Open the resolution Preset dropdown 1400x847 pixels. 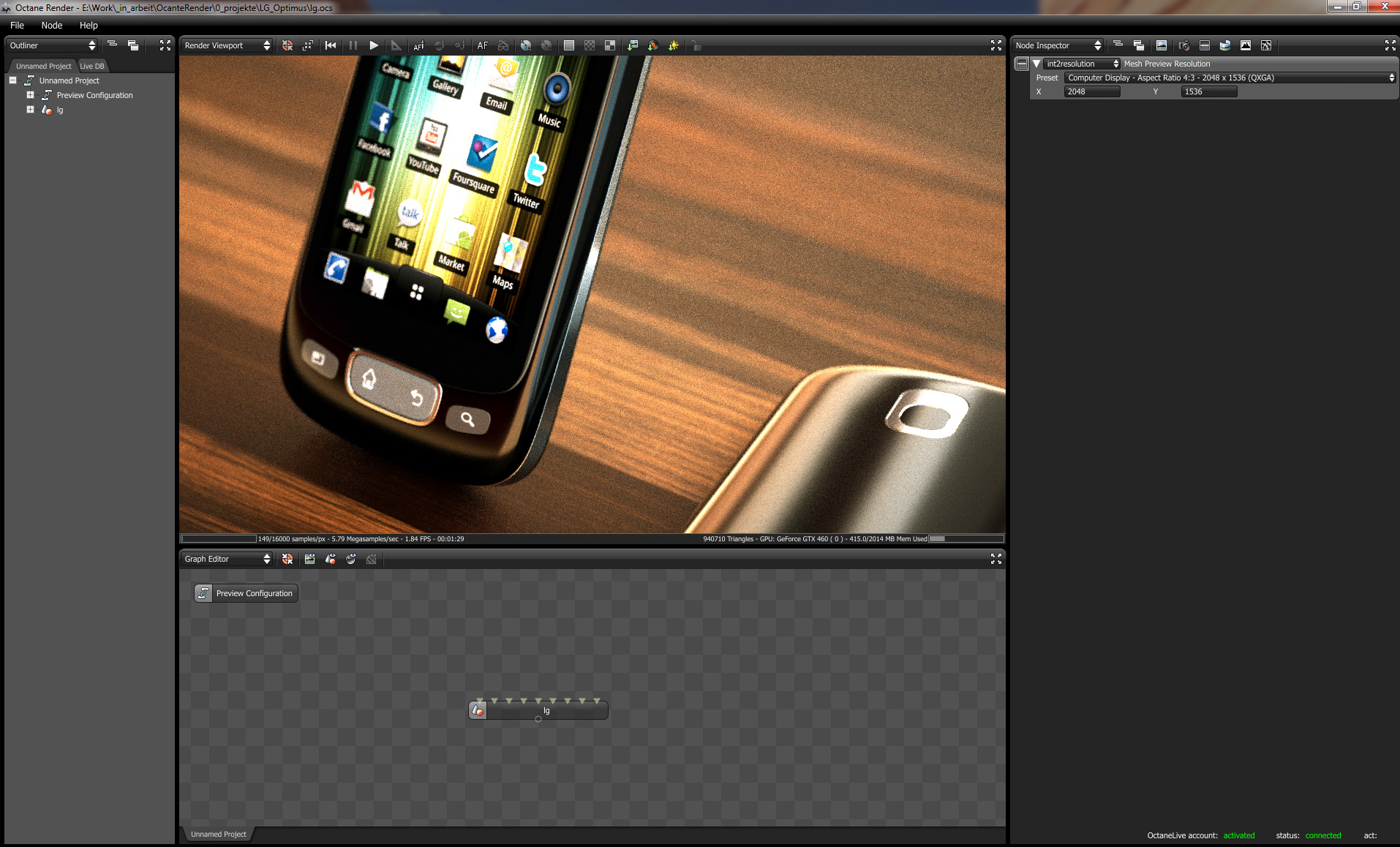click(1230, 78)
